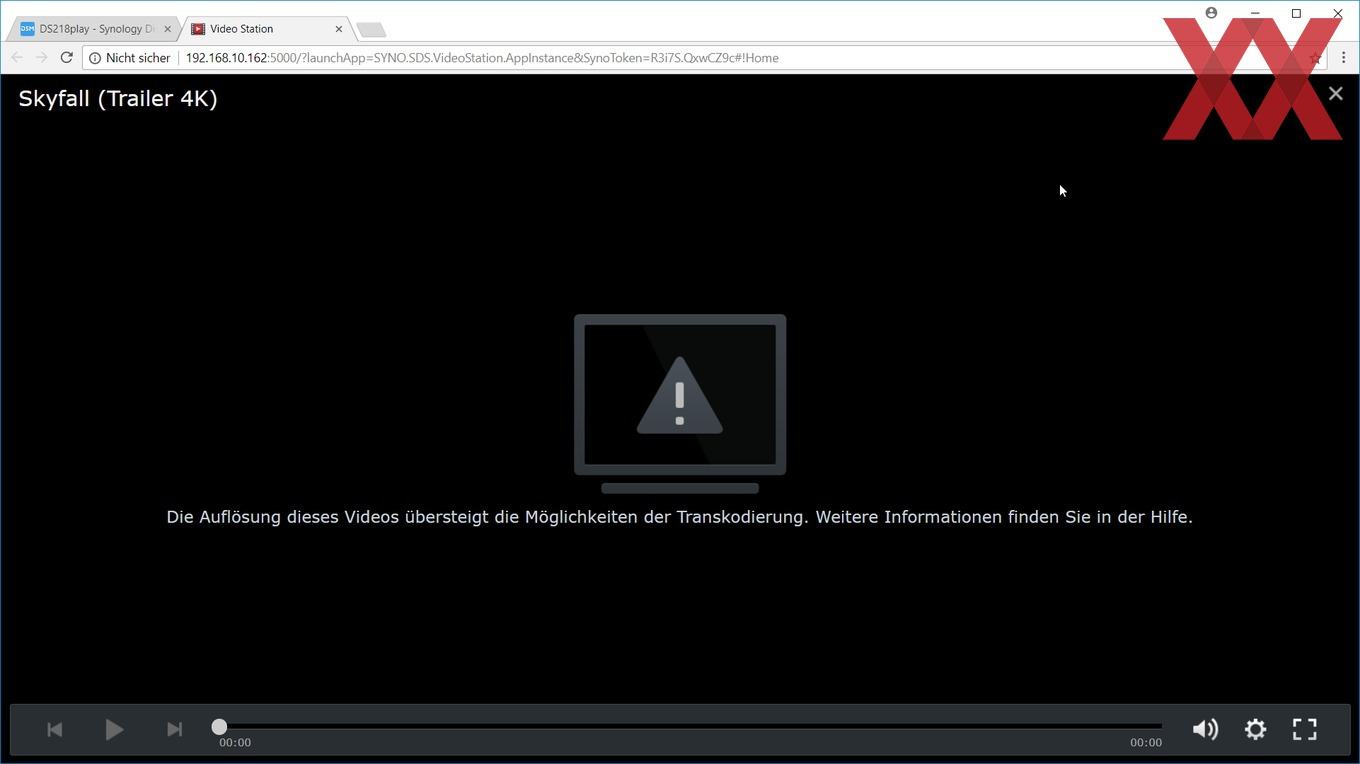This screenshot has width=1360, height=764.
Task: Click the play button in player bar
Action: 114,729
